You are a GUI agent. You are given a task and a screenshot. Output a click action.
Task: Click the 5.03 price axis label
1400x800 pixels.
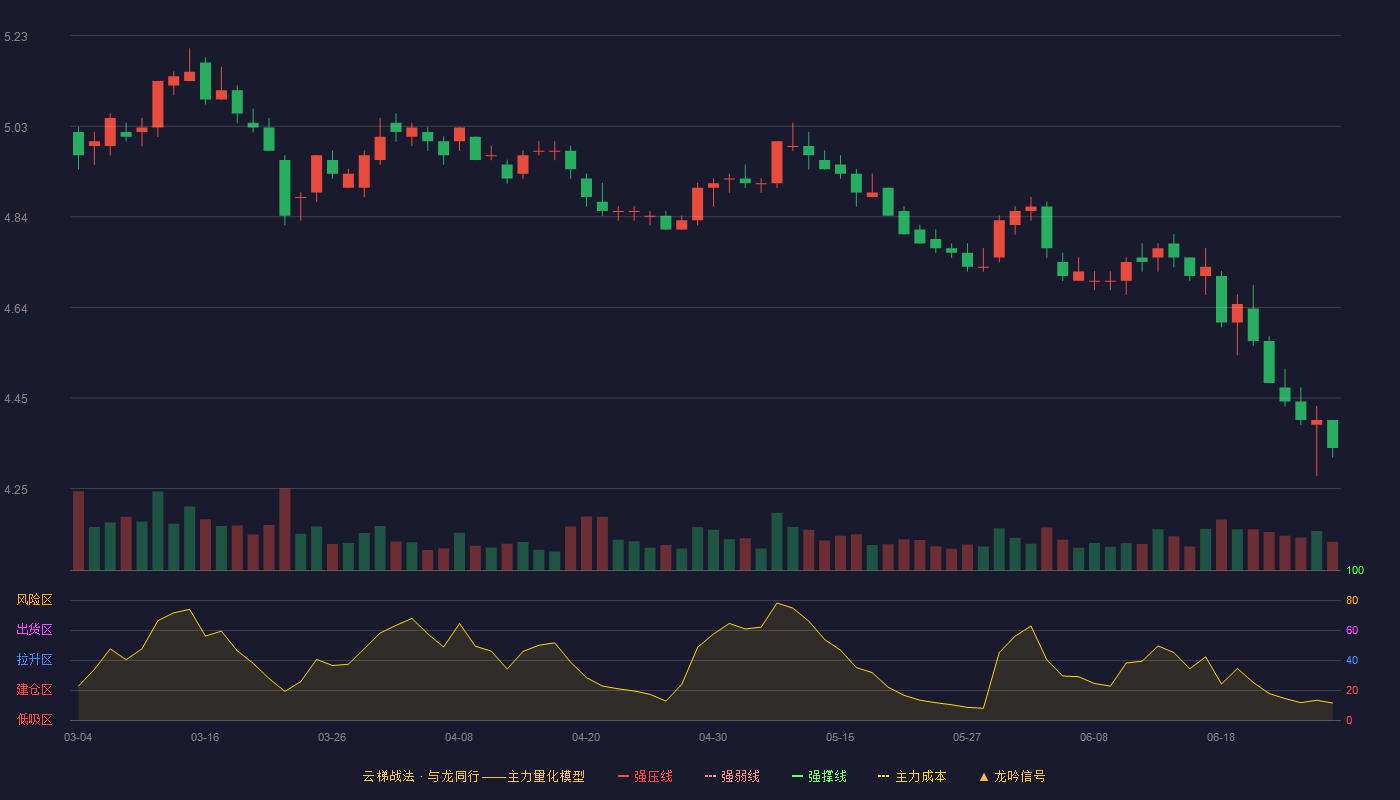(x=16, y=128)
